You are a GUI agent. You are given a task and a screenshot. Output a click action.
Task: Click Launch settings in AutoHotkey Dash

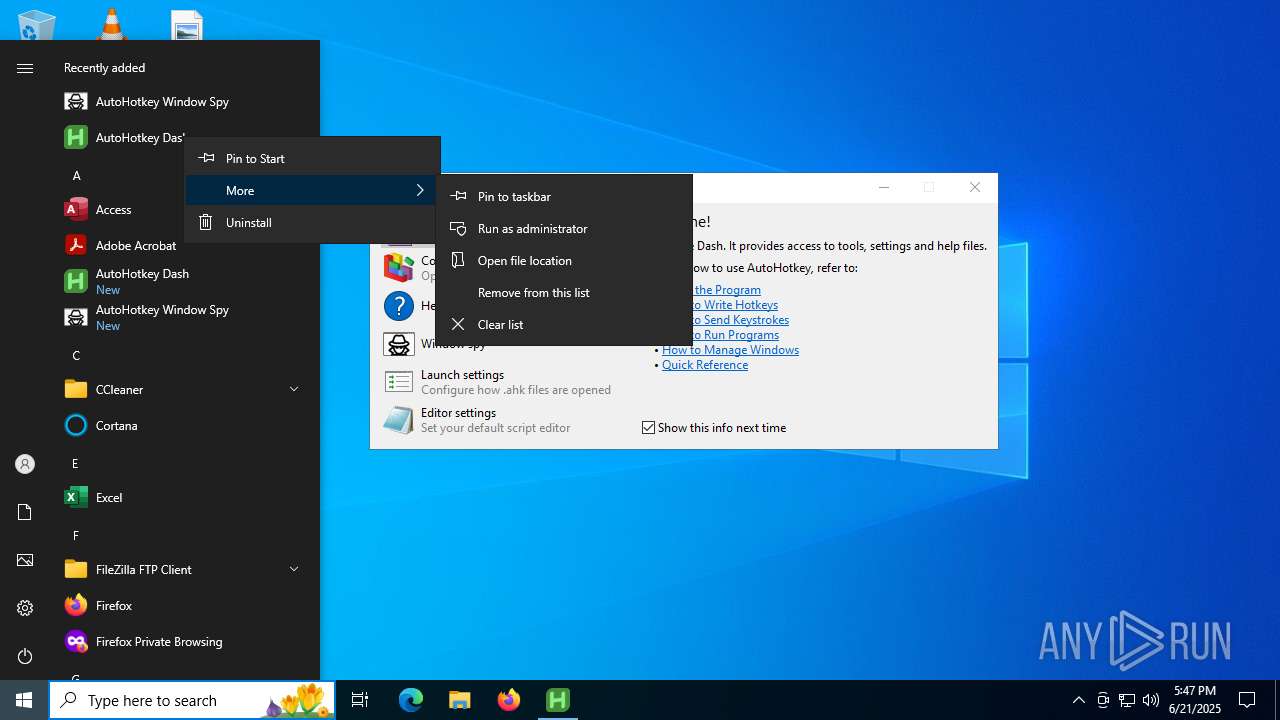point(497,382)
